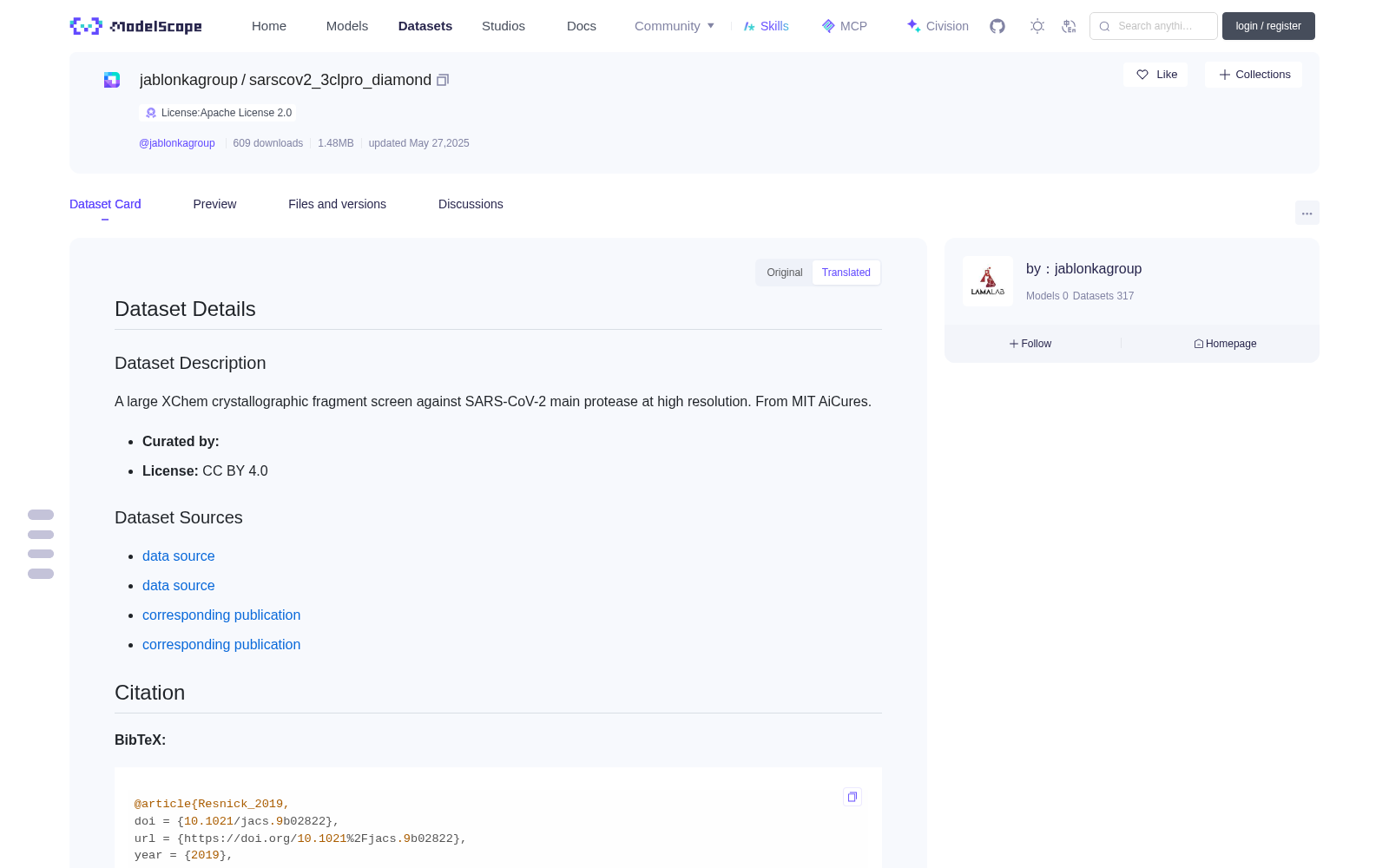Click the jablonkagroup owner name in title
The height and width of the screenshot is (868, 1389).
[x=188, y=80]
